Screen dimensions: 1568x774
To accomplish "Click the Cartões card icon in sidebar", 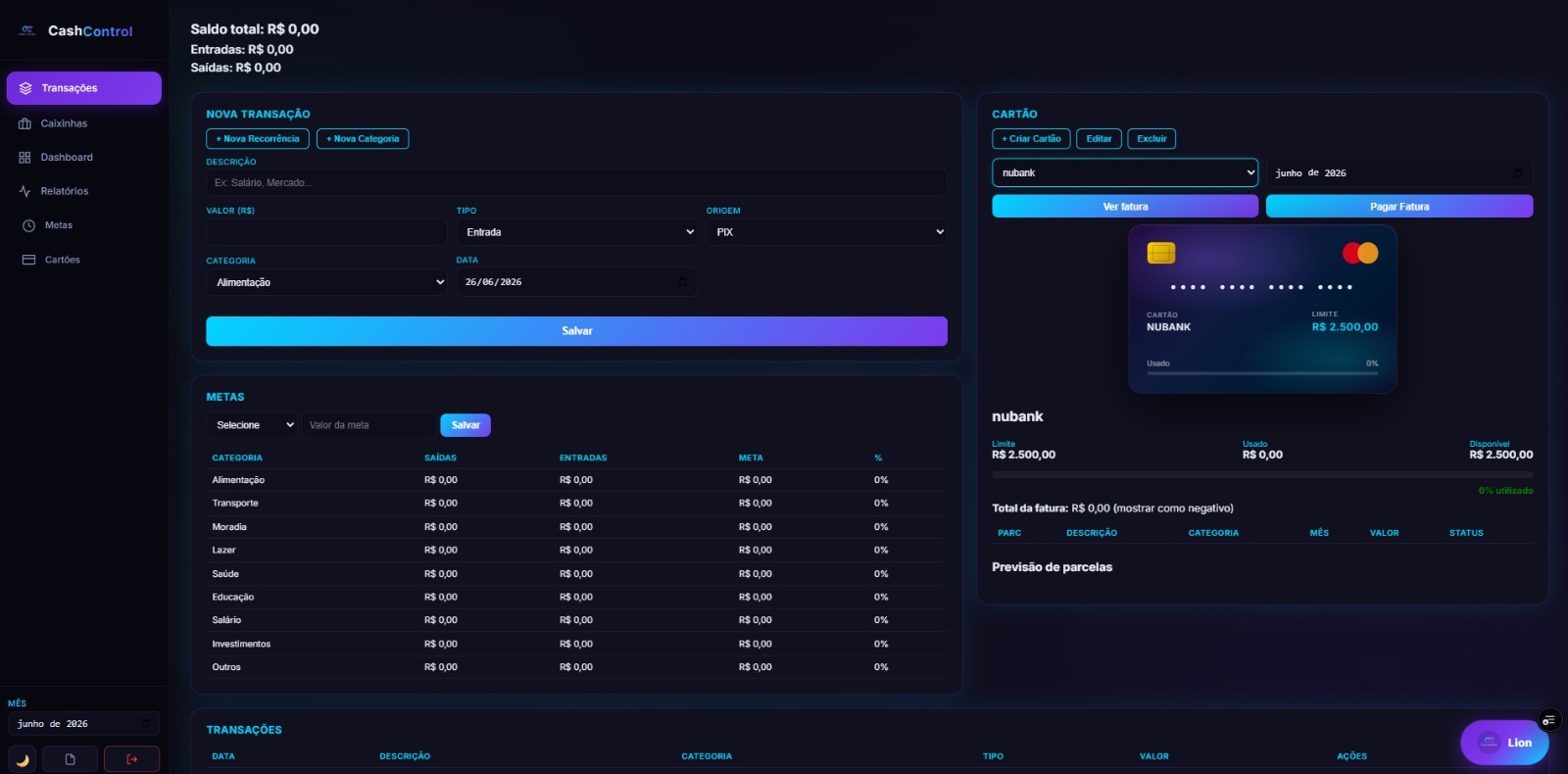I will 29,260.
